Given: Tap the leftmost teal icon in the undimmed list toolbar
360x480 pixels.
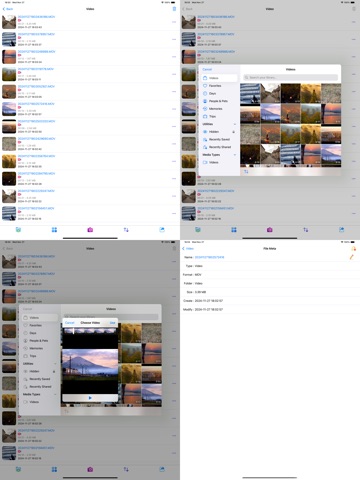Looking at the screenshot, I should (18, 230).
